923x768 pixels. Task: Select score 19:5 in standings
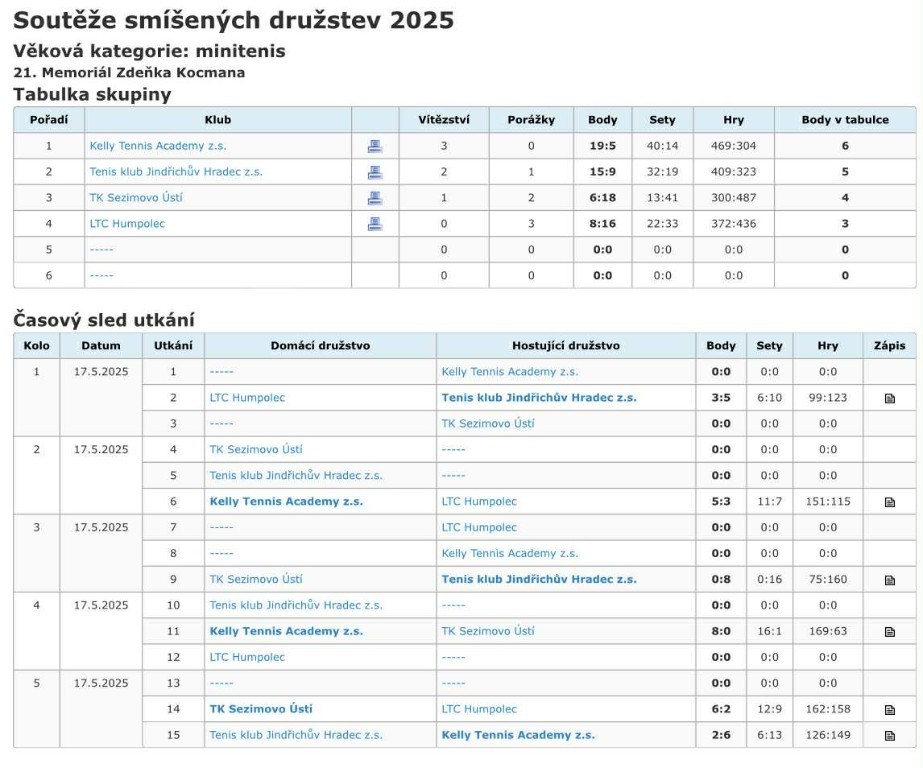click(x=603, y=146)
